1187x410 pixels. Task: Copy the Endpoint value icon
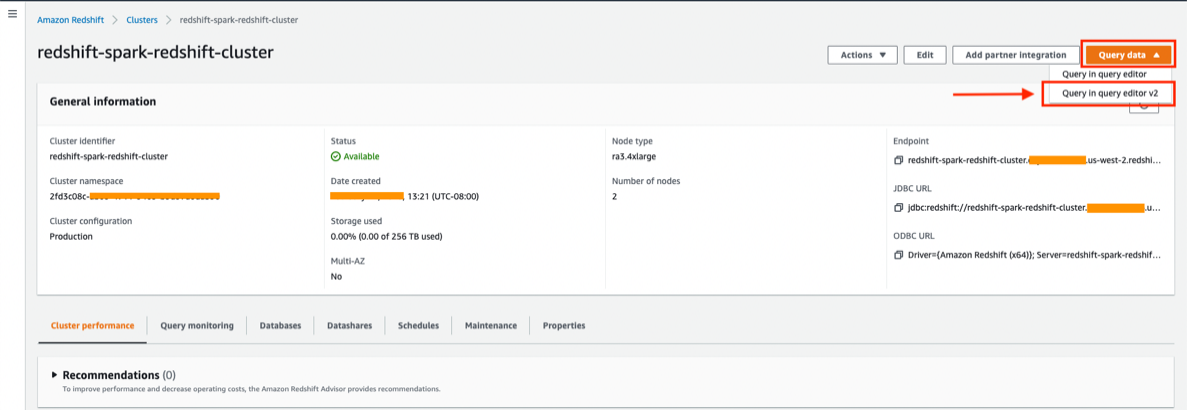899,160
